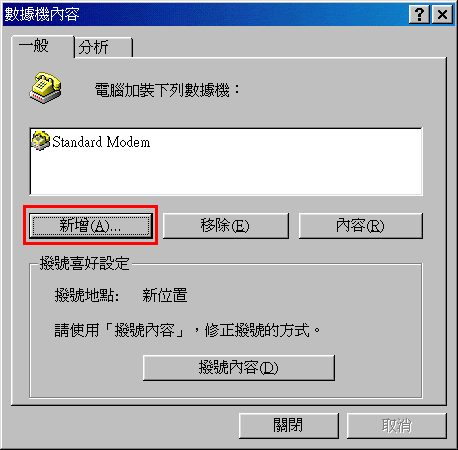Image resolution: width=458 pixels, height=450 pixels.
Task: Click the 撥號喜好設定 group heading
Action: pos(85,263)
